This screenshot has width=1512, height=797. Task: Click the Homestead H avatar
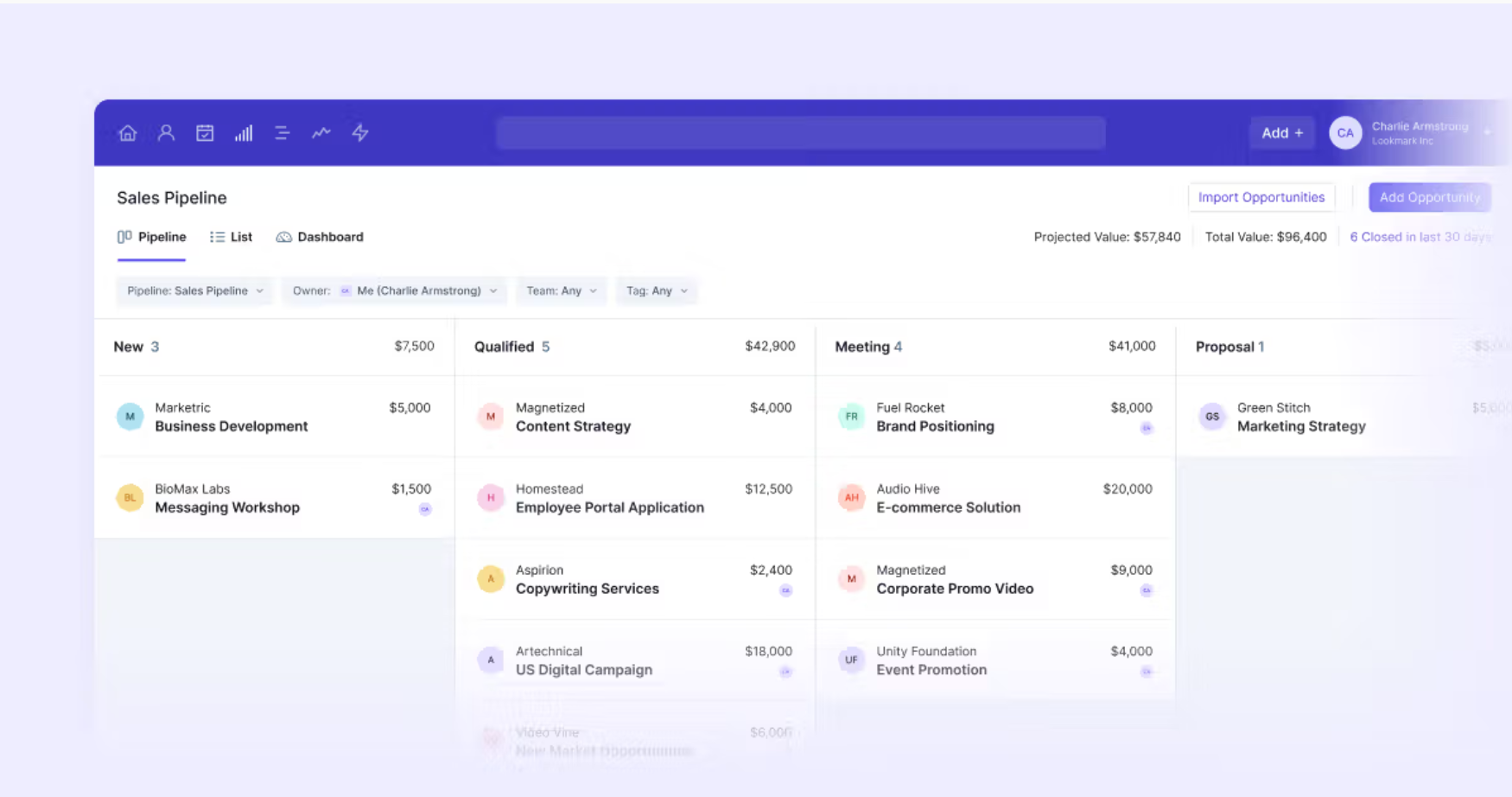pyautogui.click(x=491, y=498)
